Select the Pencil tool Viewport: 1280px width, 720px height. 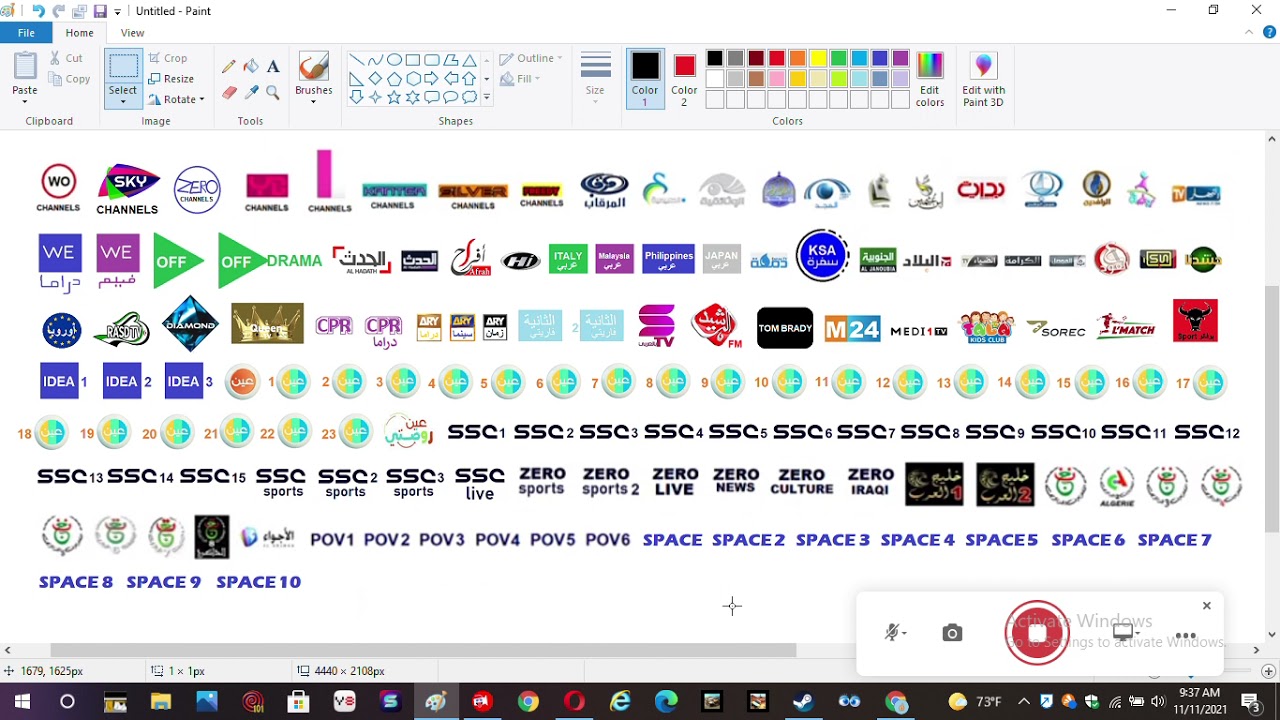click(229, 66)
